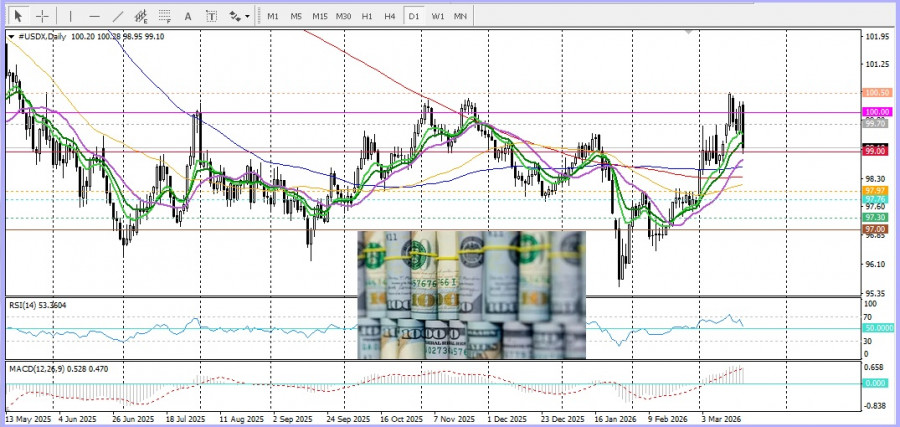Click the 100.00 price level label
Viewport: 900px width, 427px height.
click(876, 112)
